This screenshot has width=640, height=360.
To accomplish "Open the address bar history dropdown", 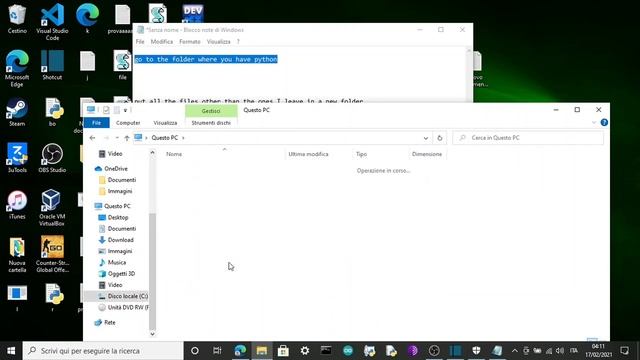I will 426,138.
